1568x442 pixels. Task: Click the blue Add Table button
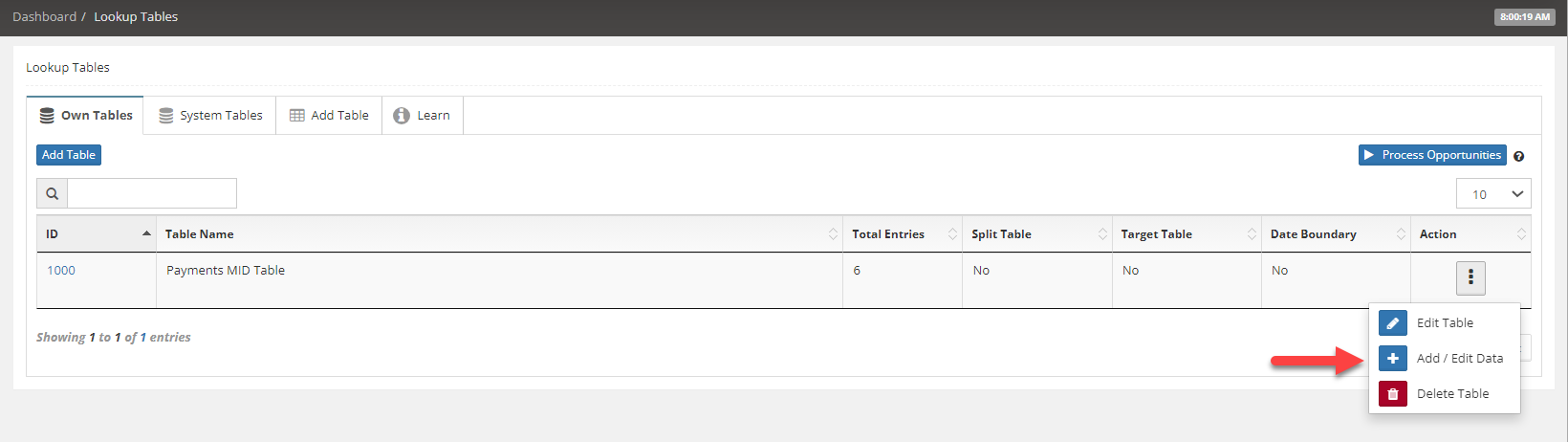click(x=69, y=155)
